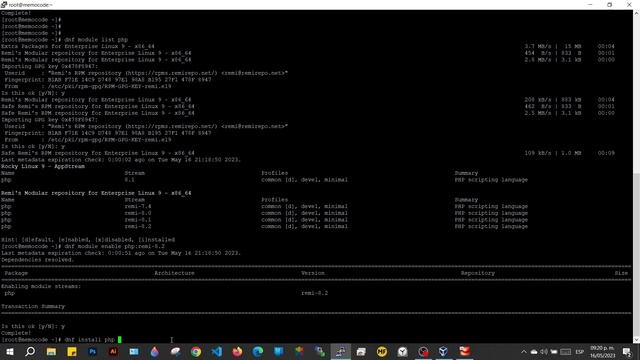Switch to the active PuTTY taskbar icon

[340, 351]
